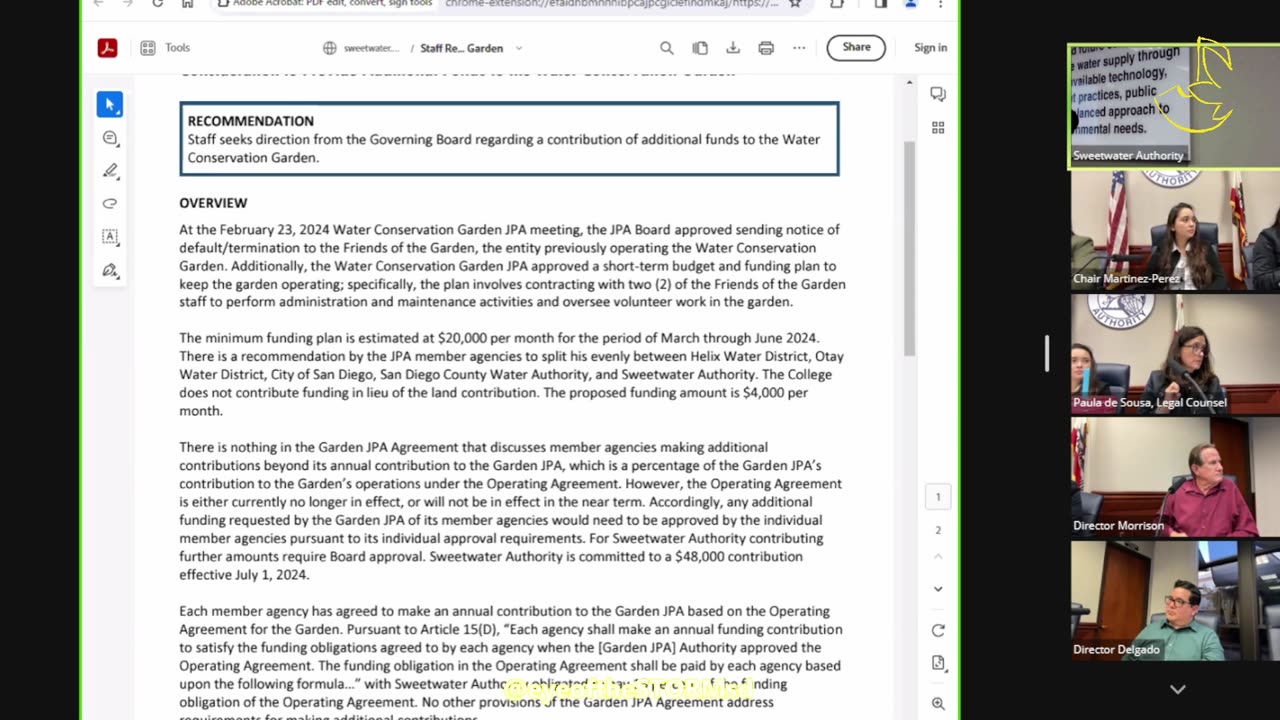Select Director Delgado video tile
This screenshot has width=1280, height=720.
pyautogui.click(x=1175, y=601)
